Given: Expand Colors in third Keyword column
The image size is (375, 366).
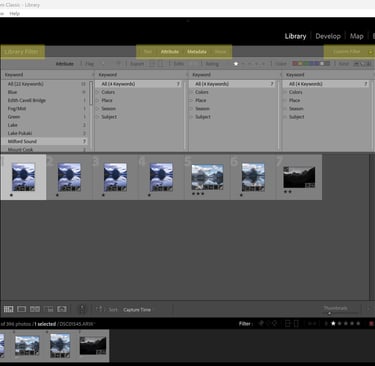Looking at the screenshot, I should (192, 92).
